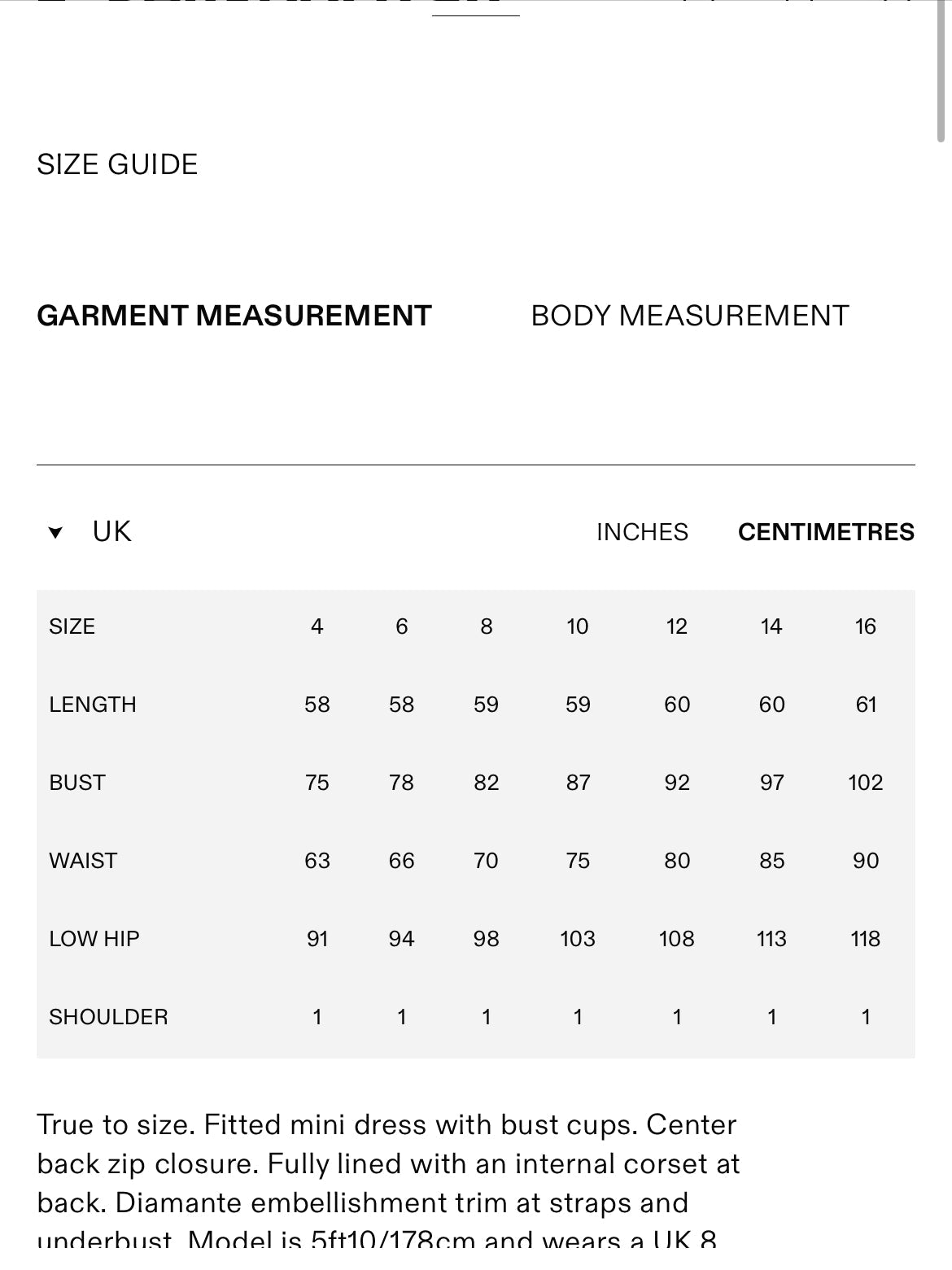Click the UK size region label

pos(111,532)
